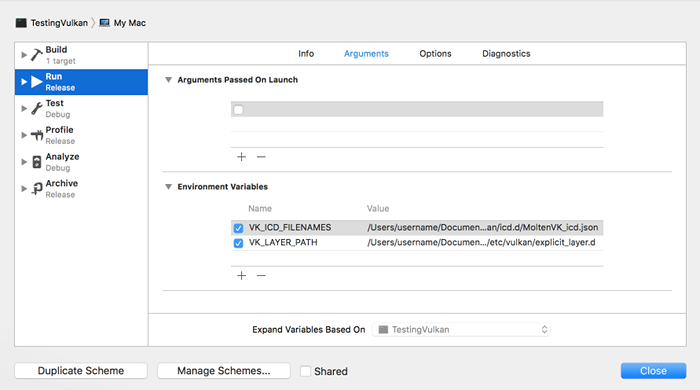Image resolution: width=700 pixels, height=390 pixels.
Task: Click the Value column header
Action: [378, 208]
